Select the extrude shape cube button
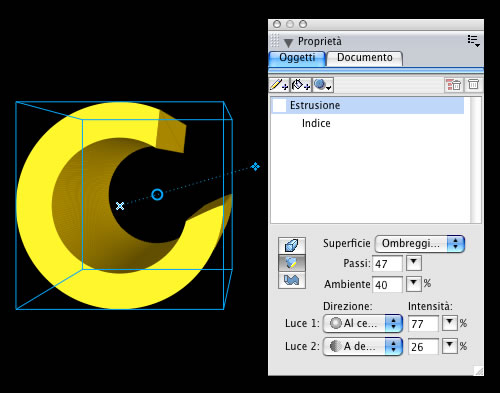This screenshot has height=393, width=500. click(x=292, y=246)
